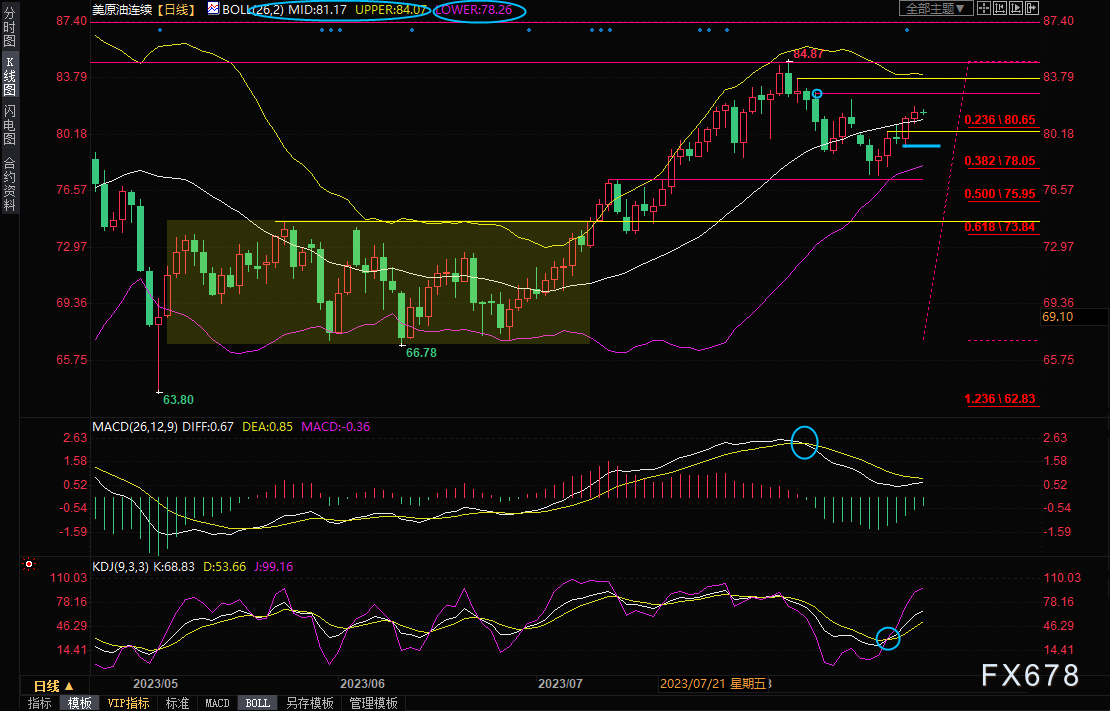Toggle the MACD template at the bottom
The image size is (1110, 711).
[x=217, y=703]
